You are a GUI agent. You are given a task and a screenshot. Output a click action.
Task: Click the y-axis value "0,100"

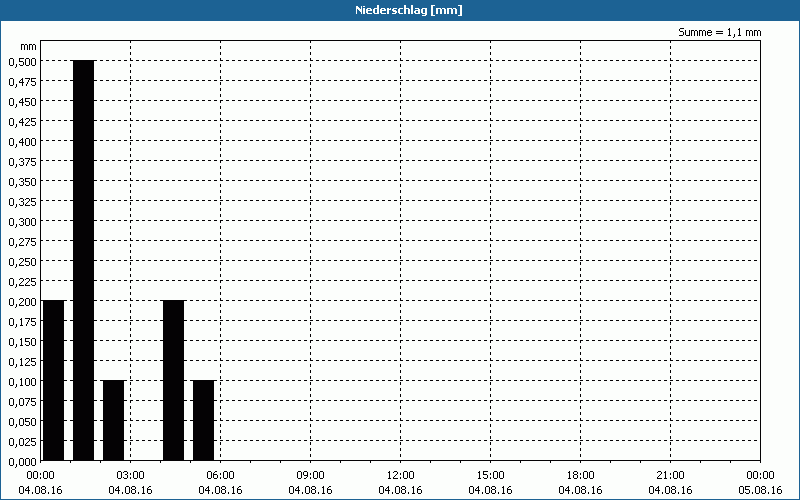coord(22,382)
